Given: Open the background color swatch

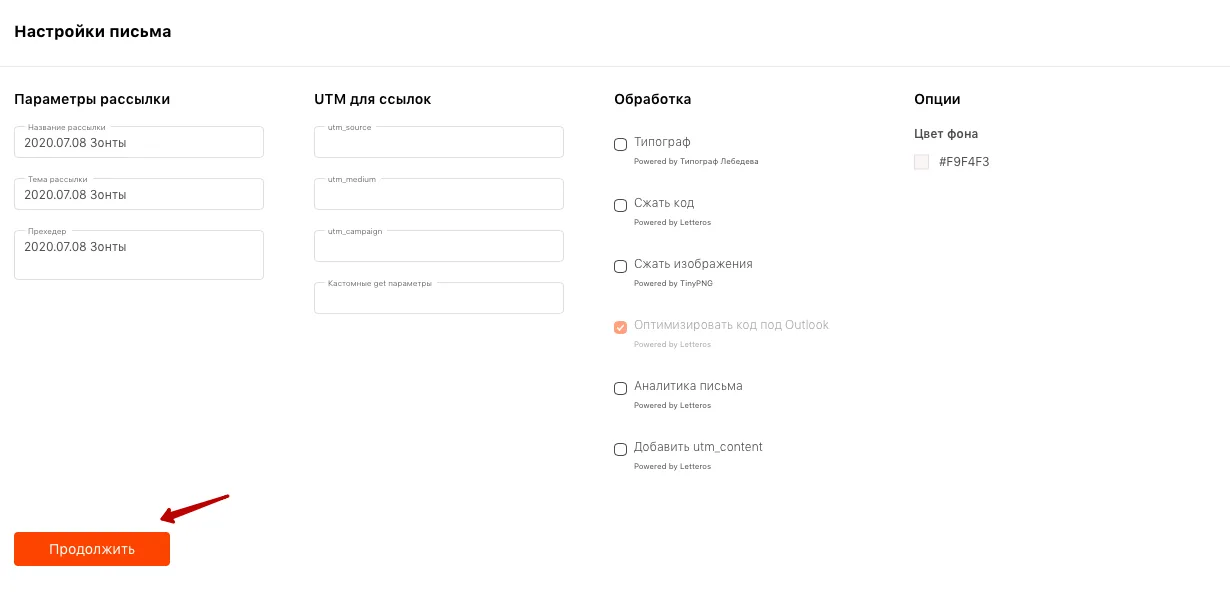Looking at the screenshot, I should 921,162.
